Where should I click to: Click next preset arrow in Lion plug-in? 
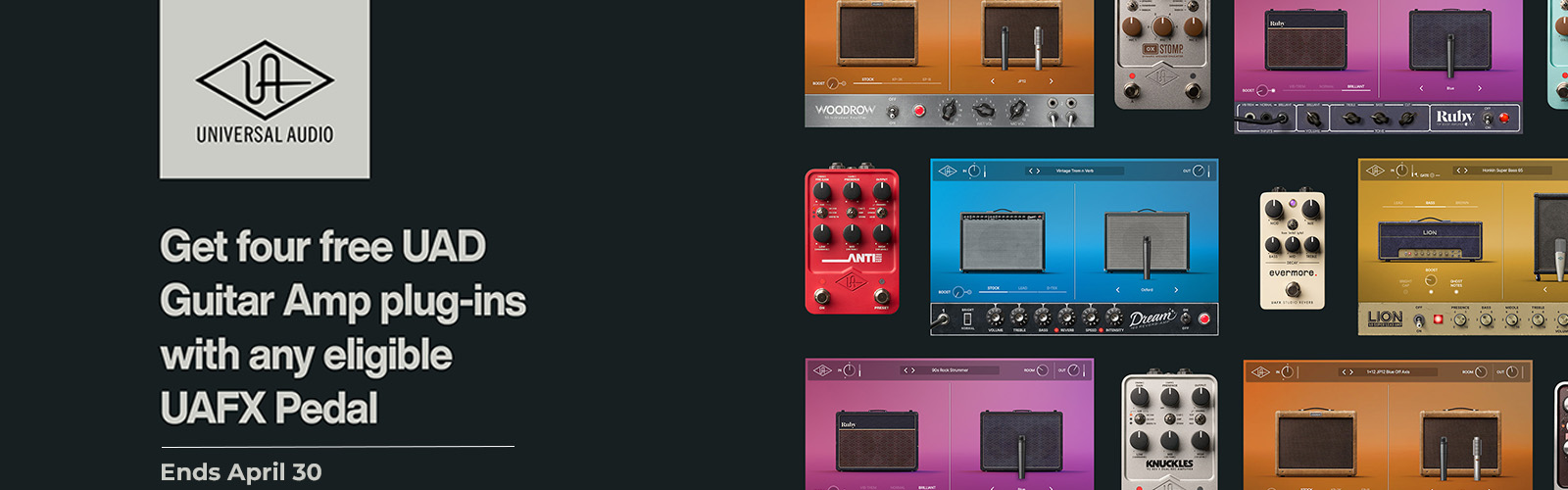(x=1466, y=171)
